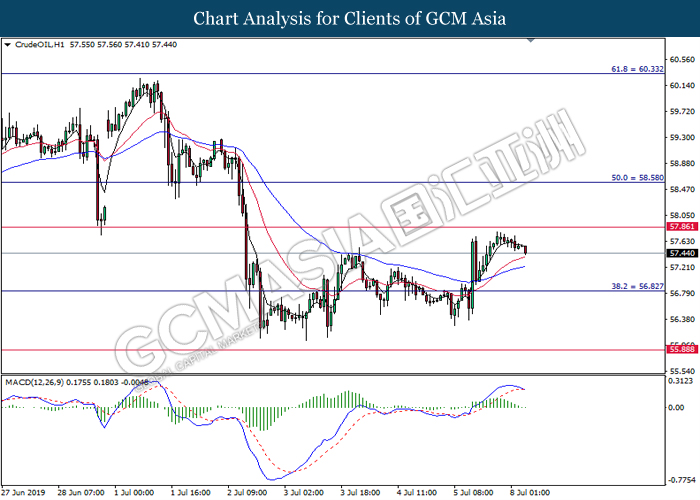Select the CrudeOIL,H1 symbol label
This screenshot has width=700, height=500.
click(x=39, y=45)
